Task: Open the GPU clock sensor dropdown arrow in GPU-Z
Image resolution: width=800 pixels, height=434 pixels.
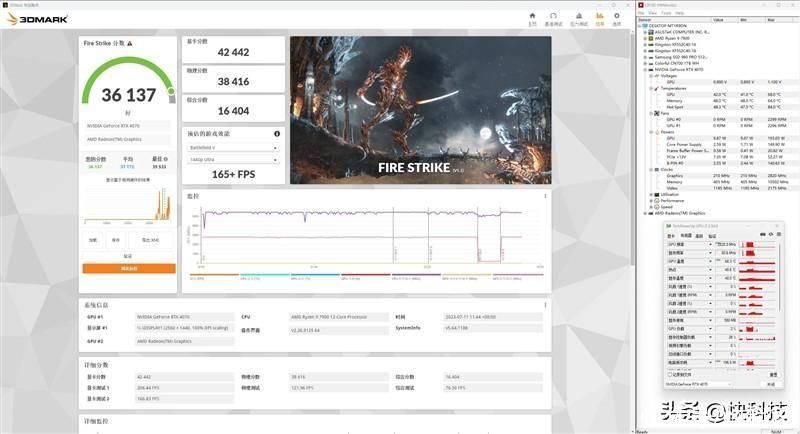Action: pyautogui.click(x=710, y=244)
